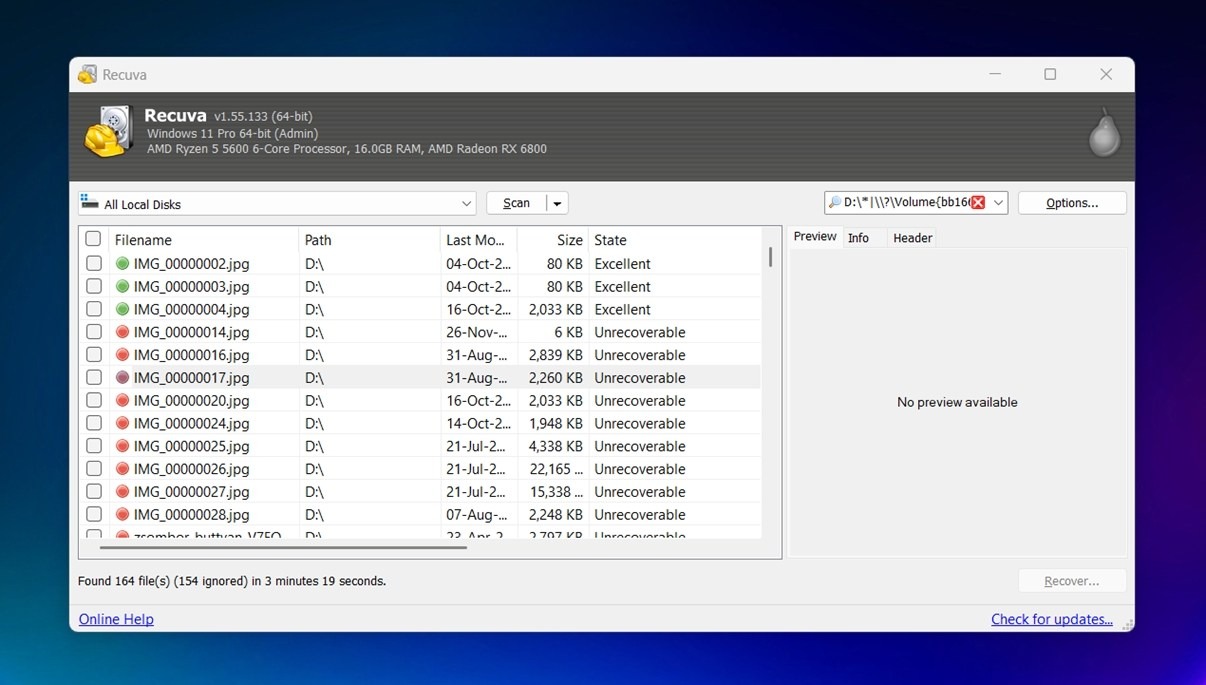Expand the filename or path filter dropdown
The height and width of the screenshot is (685, 1206).
click(997, 203)
